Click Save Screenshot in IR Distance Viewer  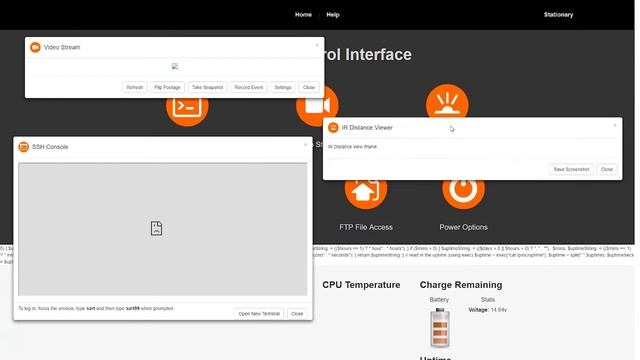[571, 169]
